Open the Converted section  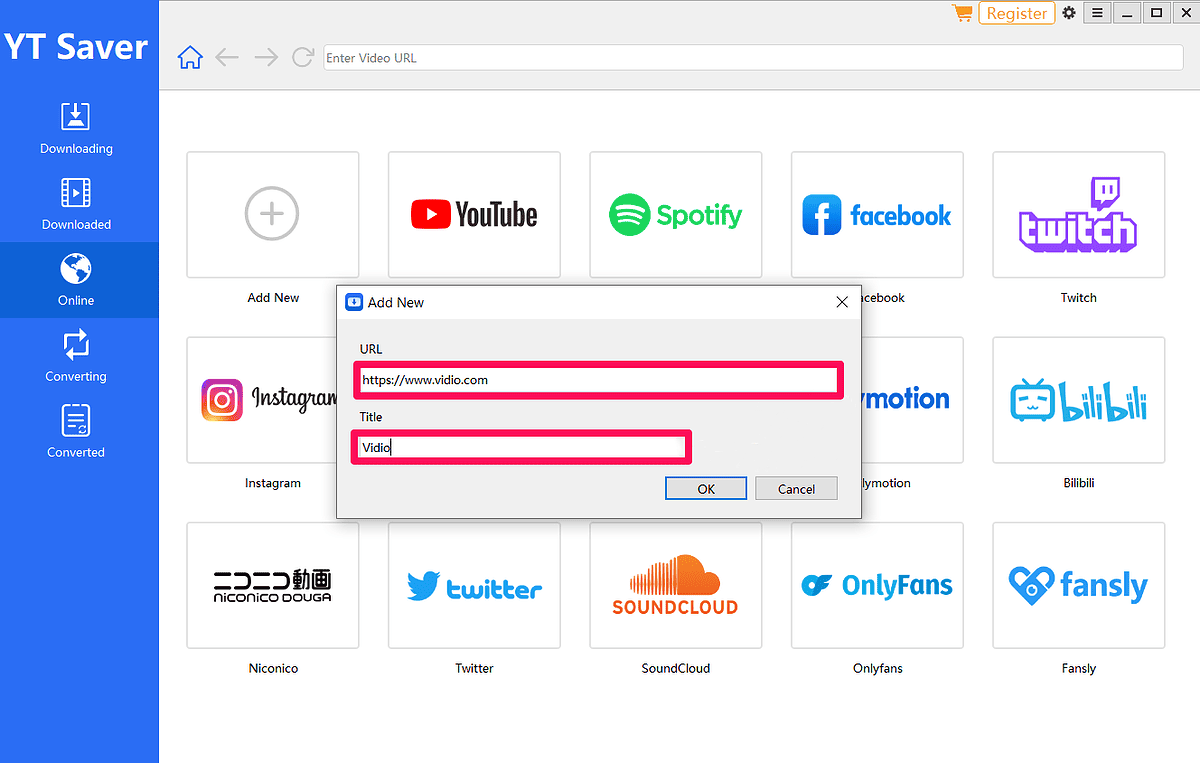pos(76,430)
